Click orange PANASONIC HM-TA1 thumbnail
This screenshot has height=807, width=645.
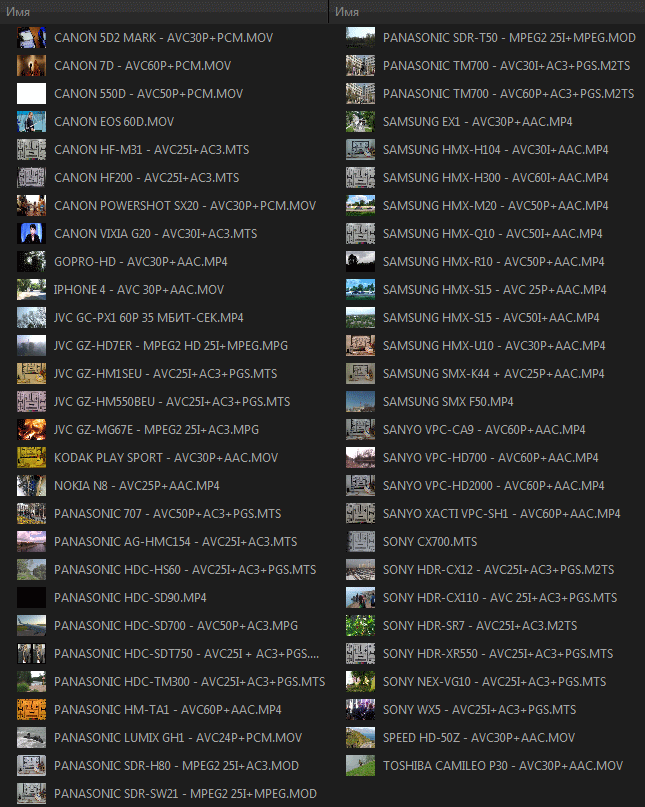click(31, 710)
